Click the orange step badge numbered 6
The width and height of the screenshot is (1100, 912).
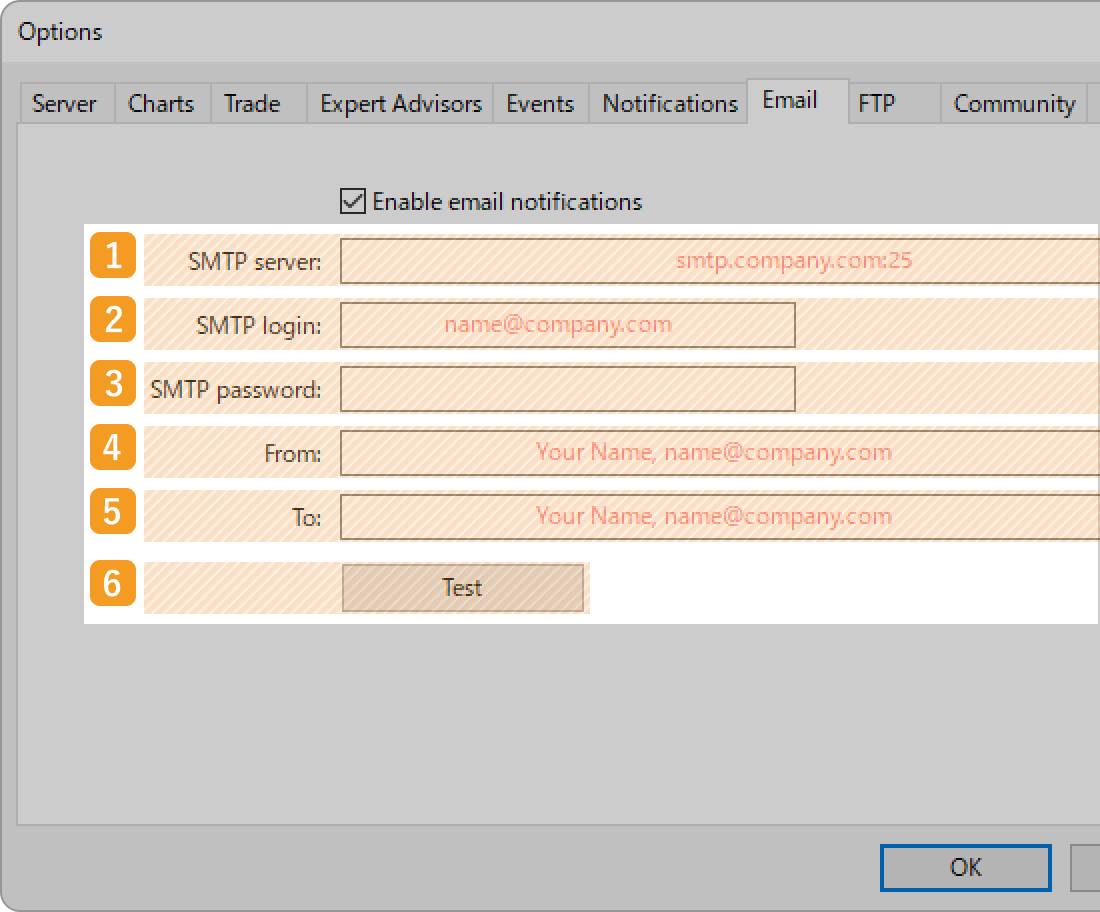point(112,584)
